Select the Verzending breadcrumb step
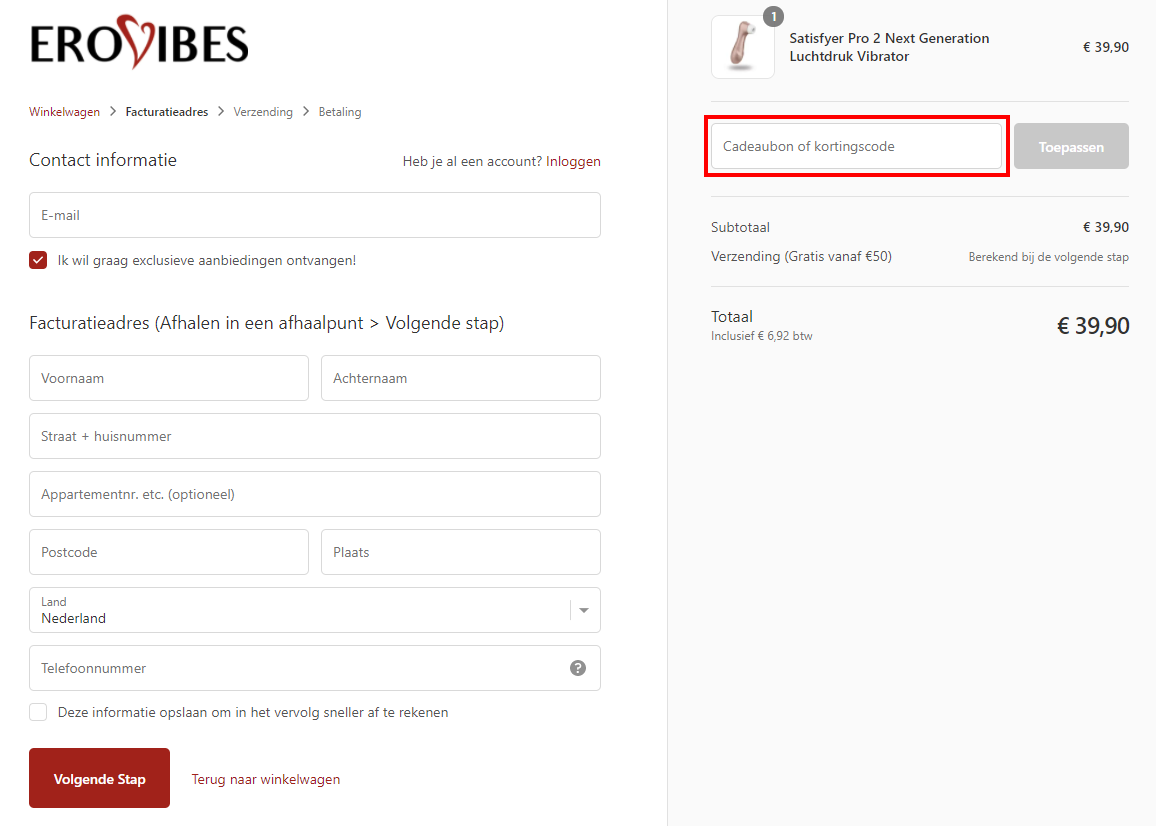 (263, 112)
